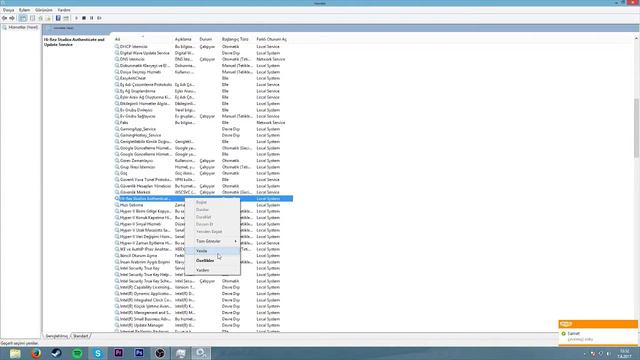
Task: Click the orange Skype notification popup
Action: click(598, 333)
